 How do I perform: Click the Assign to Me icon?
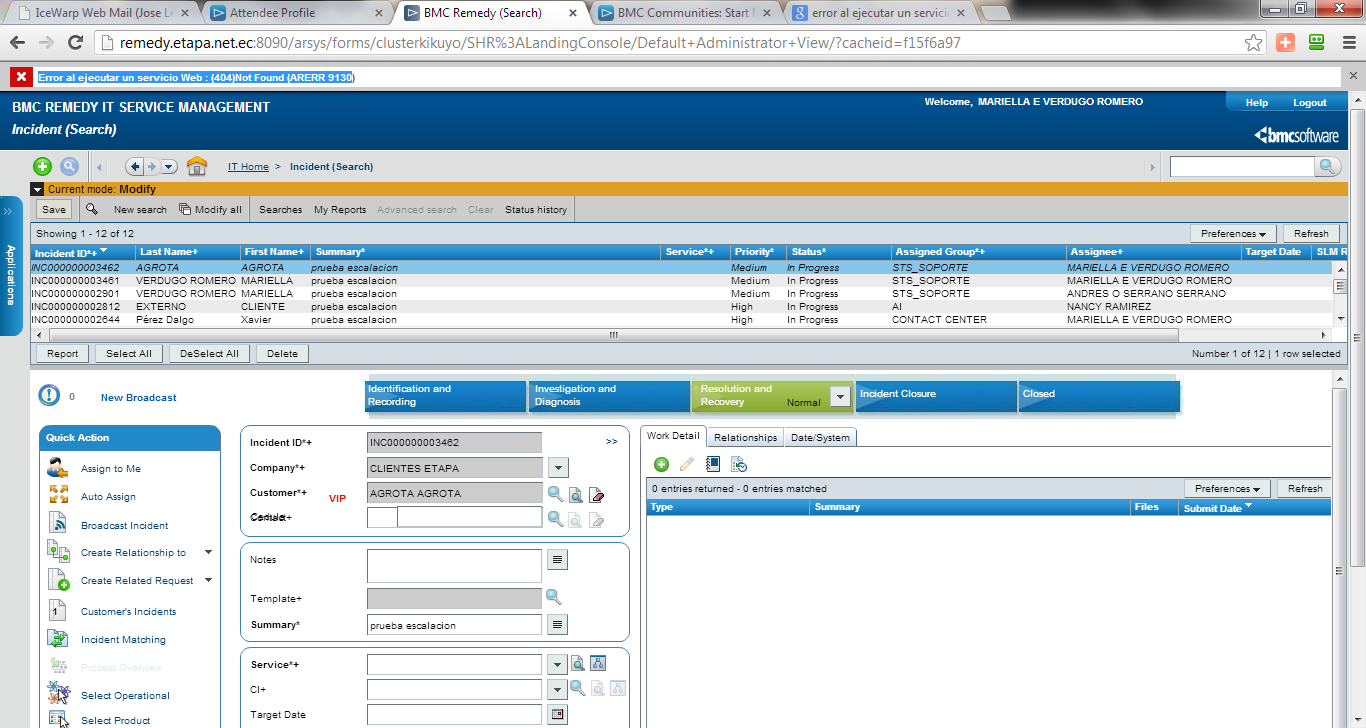pos(58,468)
